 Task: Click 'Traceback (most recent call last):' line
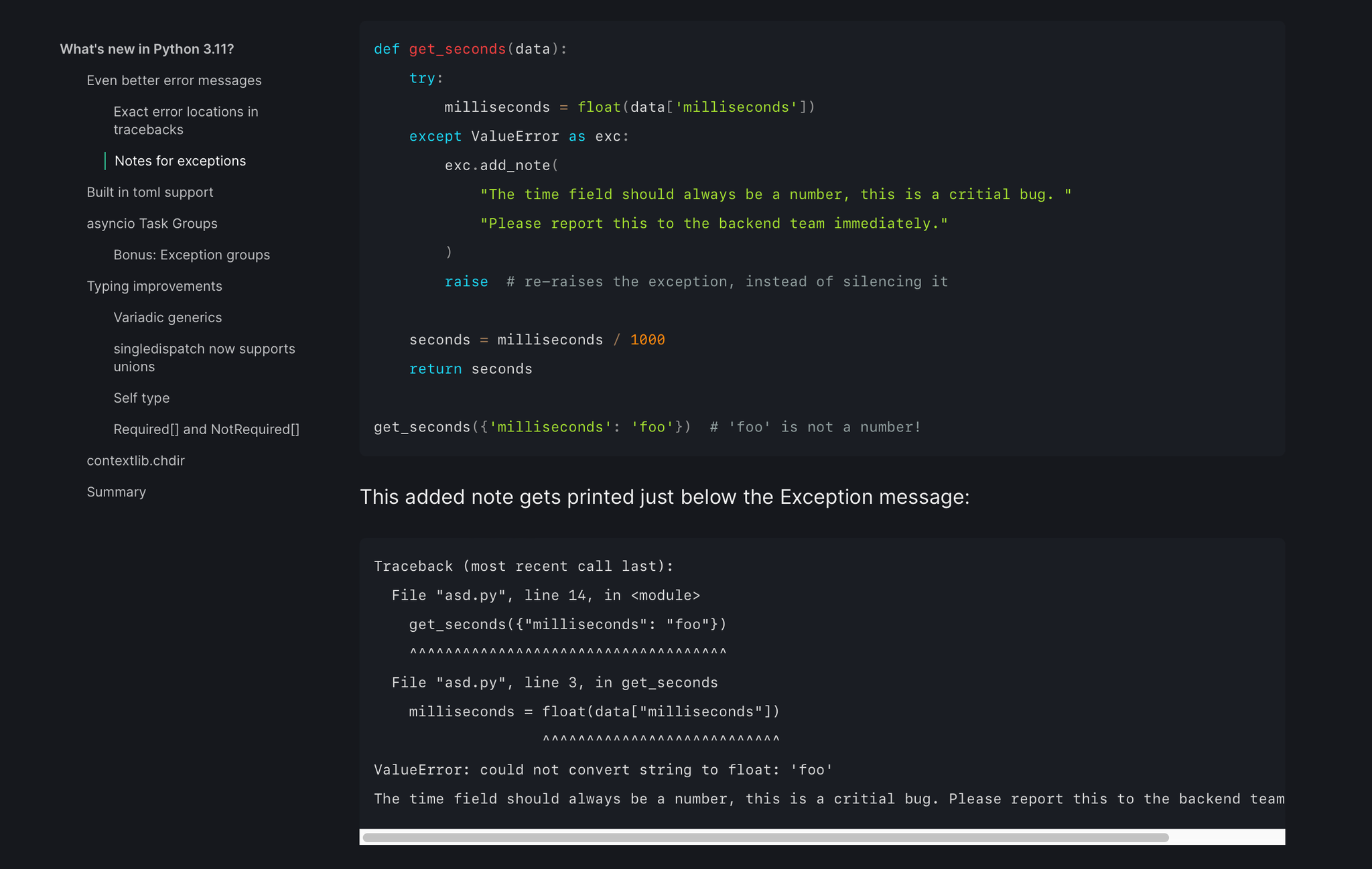524,566
